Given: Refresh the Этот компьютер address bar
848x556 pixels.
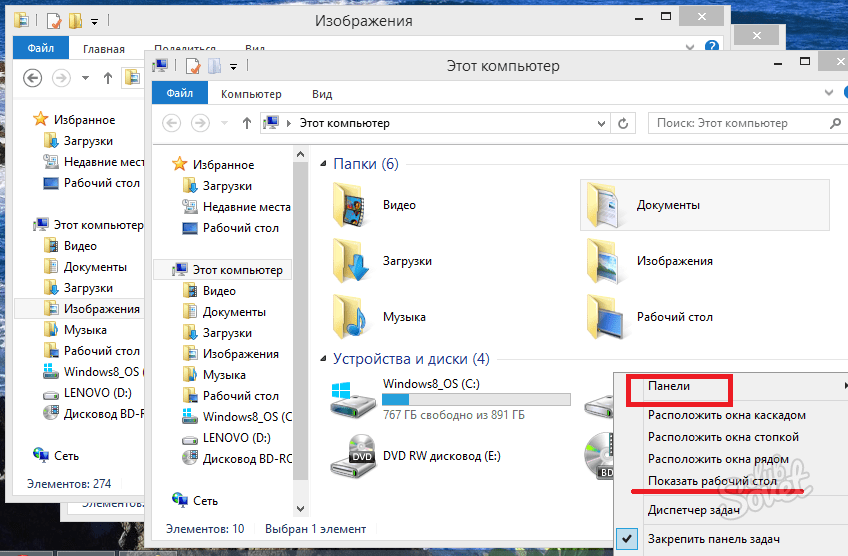Looking at the screenshot, I should (x=623, y=123).
